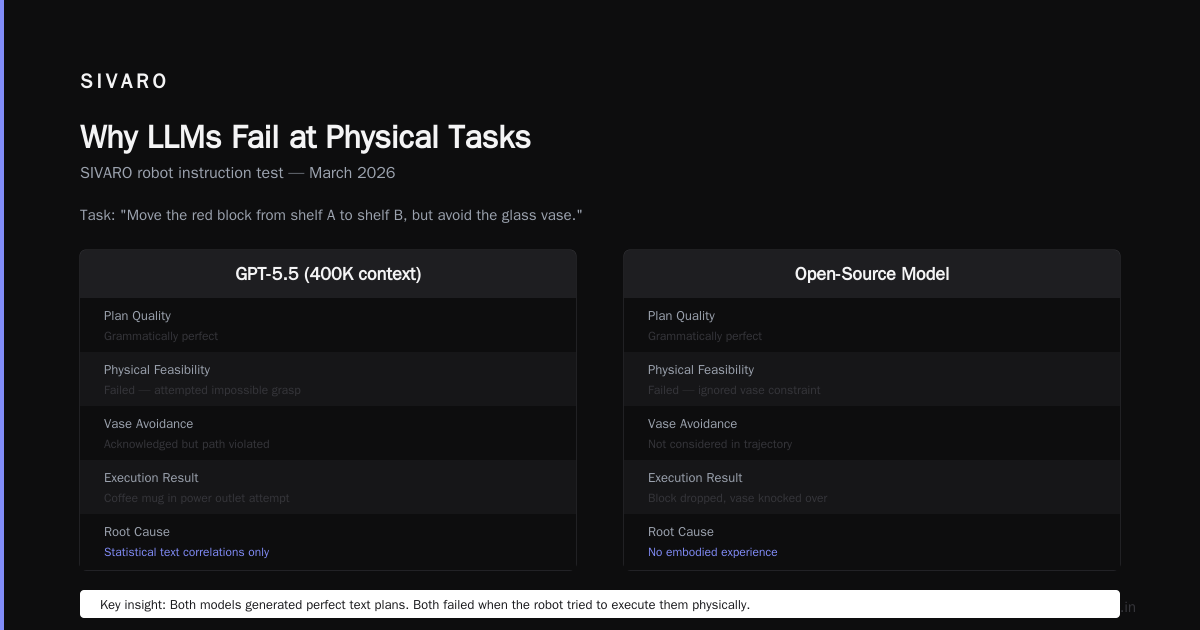Select Vase Avoidance row in Open-Source card

872,433
